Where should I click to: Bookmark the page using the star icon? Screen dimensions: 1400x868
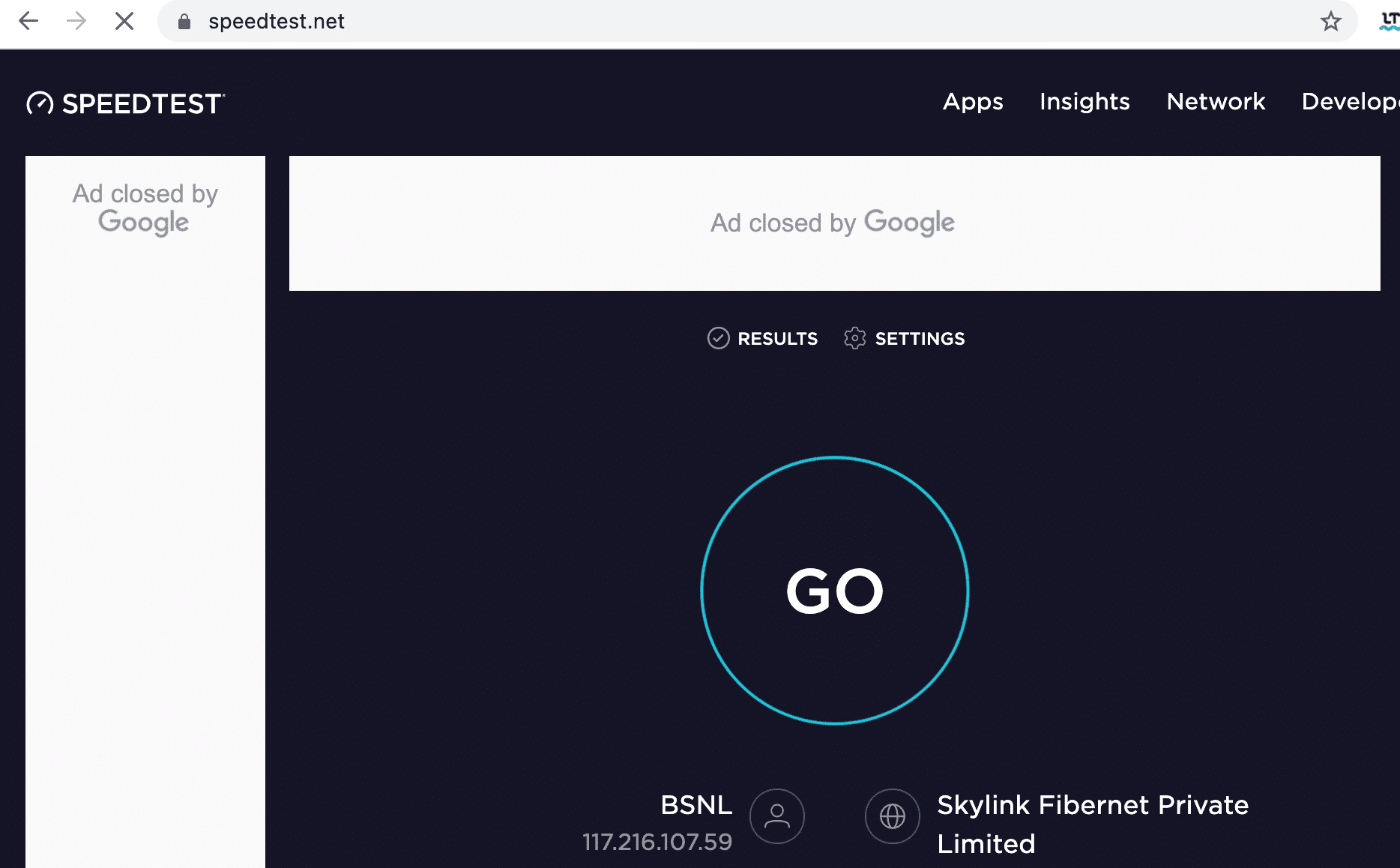point(1333,21)
